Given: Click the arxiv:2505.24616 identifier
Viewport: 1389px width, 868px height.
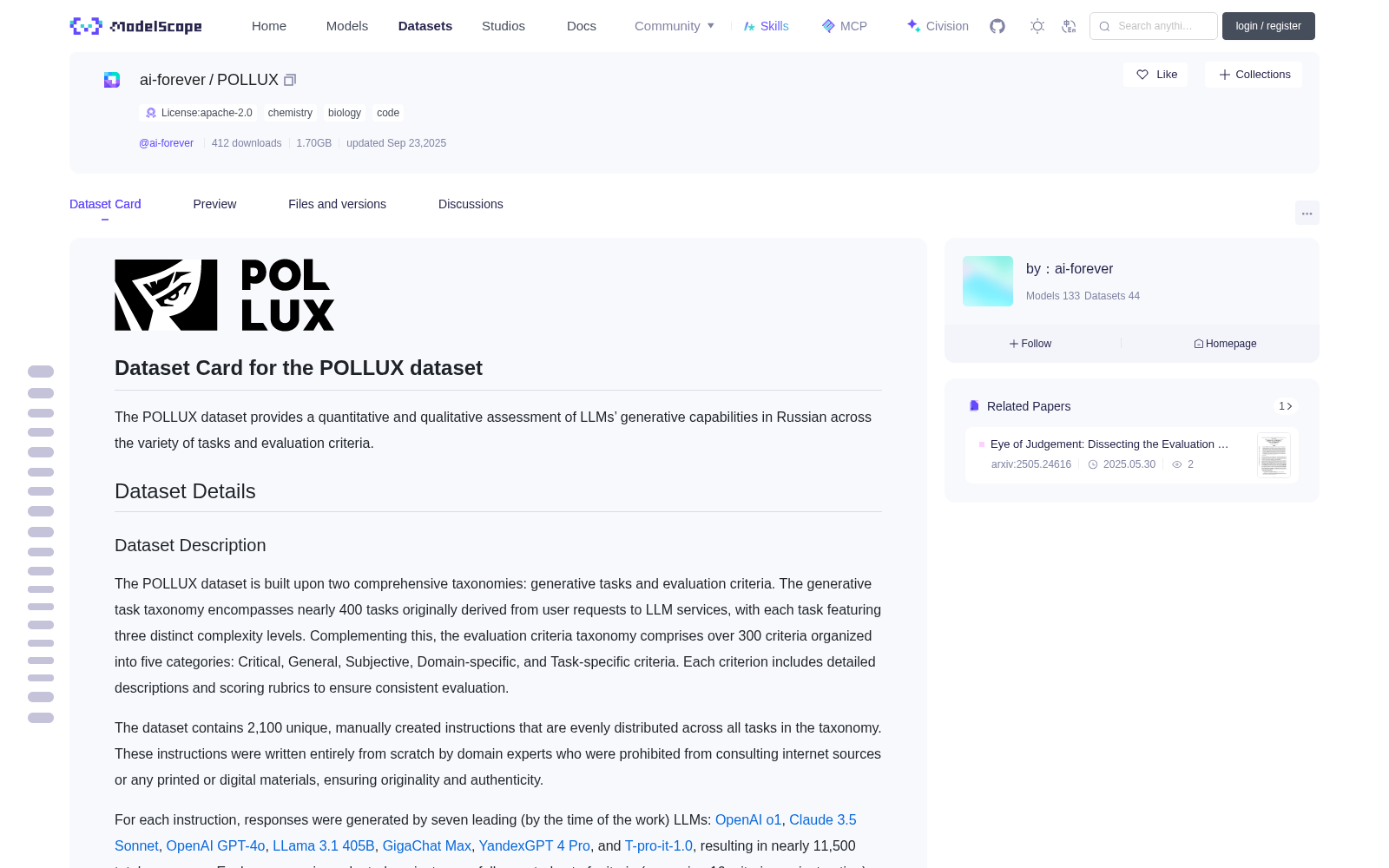Looking at the screenshot, I should pyautogui.click(x=1031, y=464).
